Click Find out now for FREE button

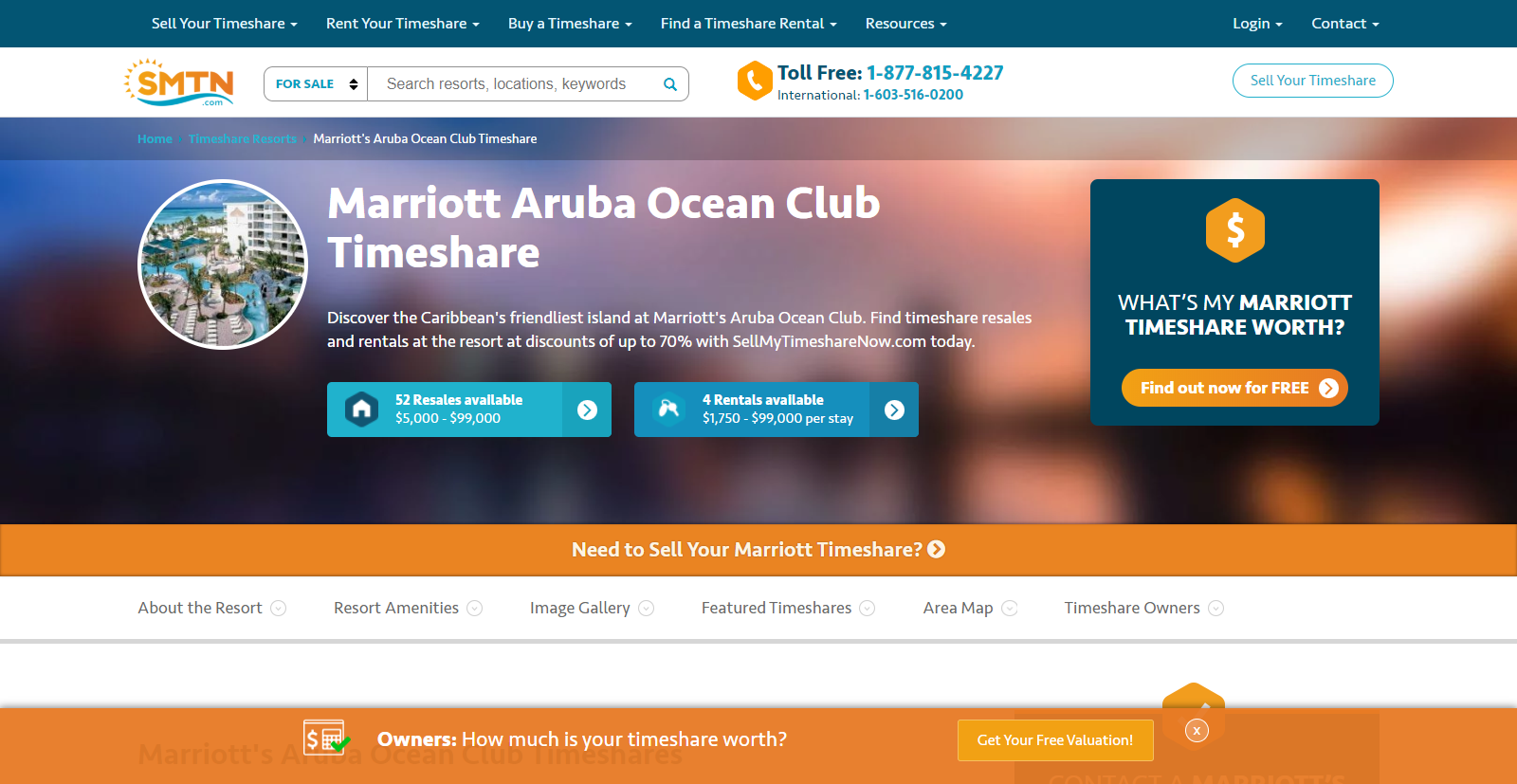1234,388
